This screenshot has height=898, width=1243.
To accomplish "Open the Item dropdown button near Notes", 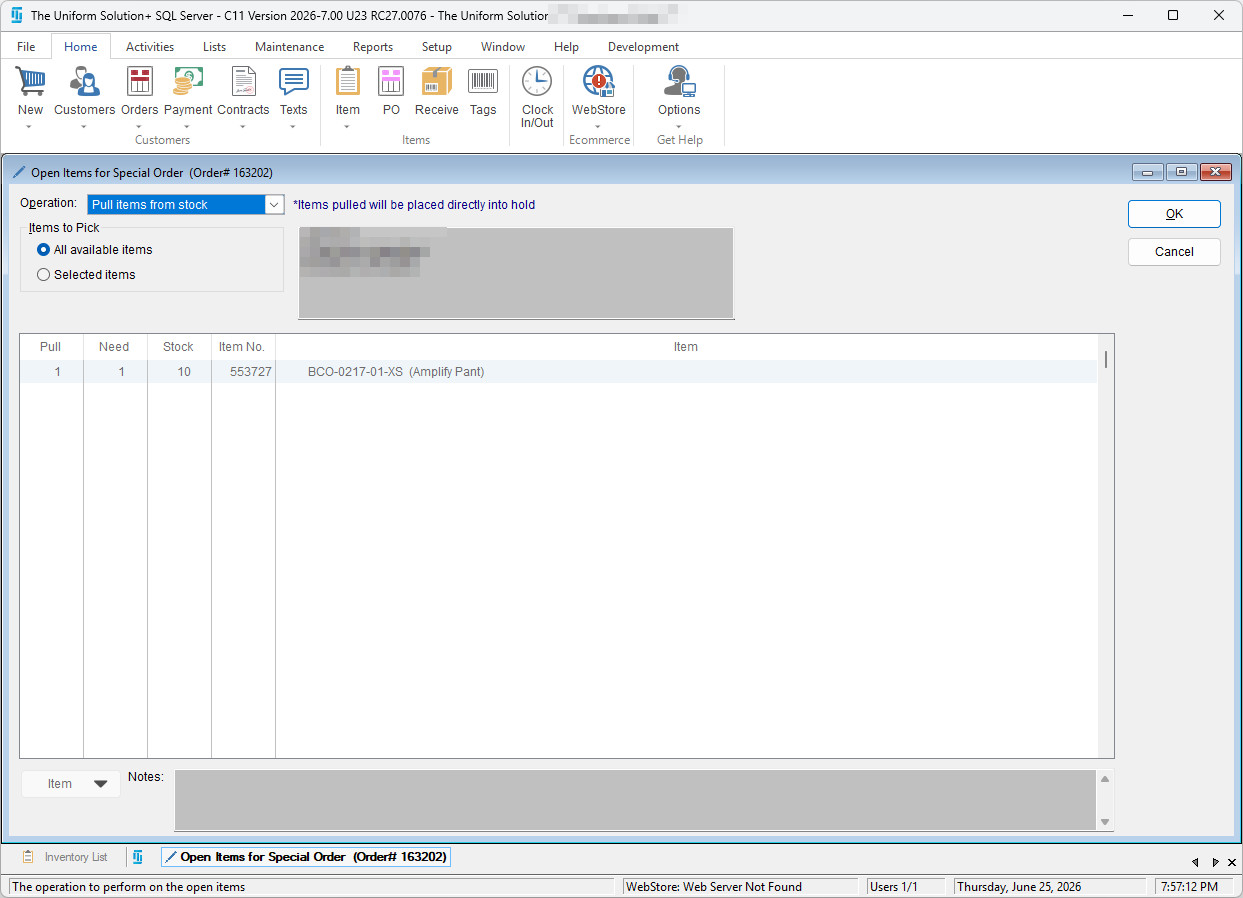I will coord(71,784).
